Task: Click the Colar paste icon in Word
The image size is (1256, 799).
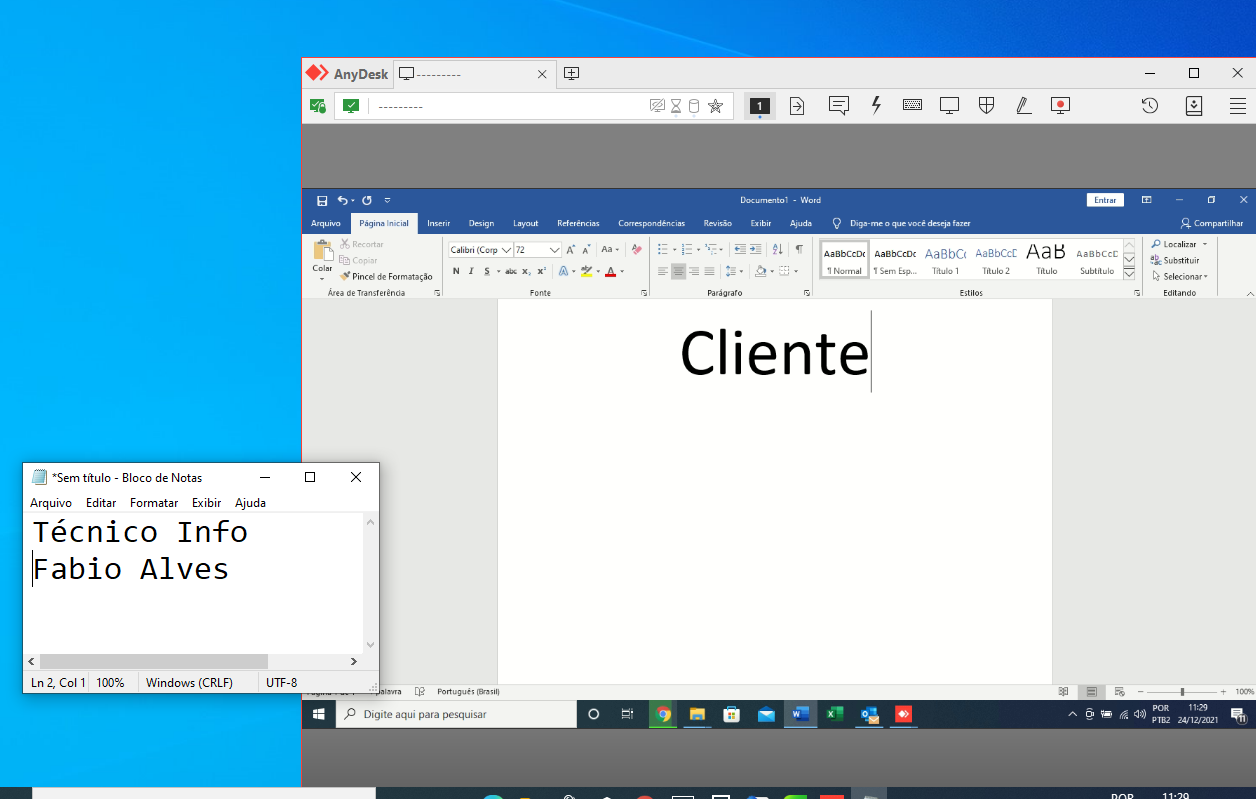Action: pos(323,251)
